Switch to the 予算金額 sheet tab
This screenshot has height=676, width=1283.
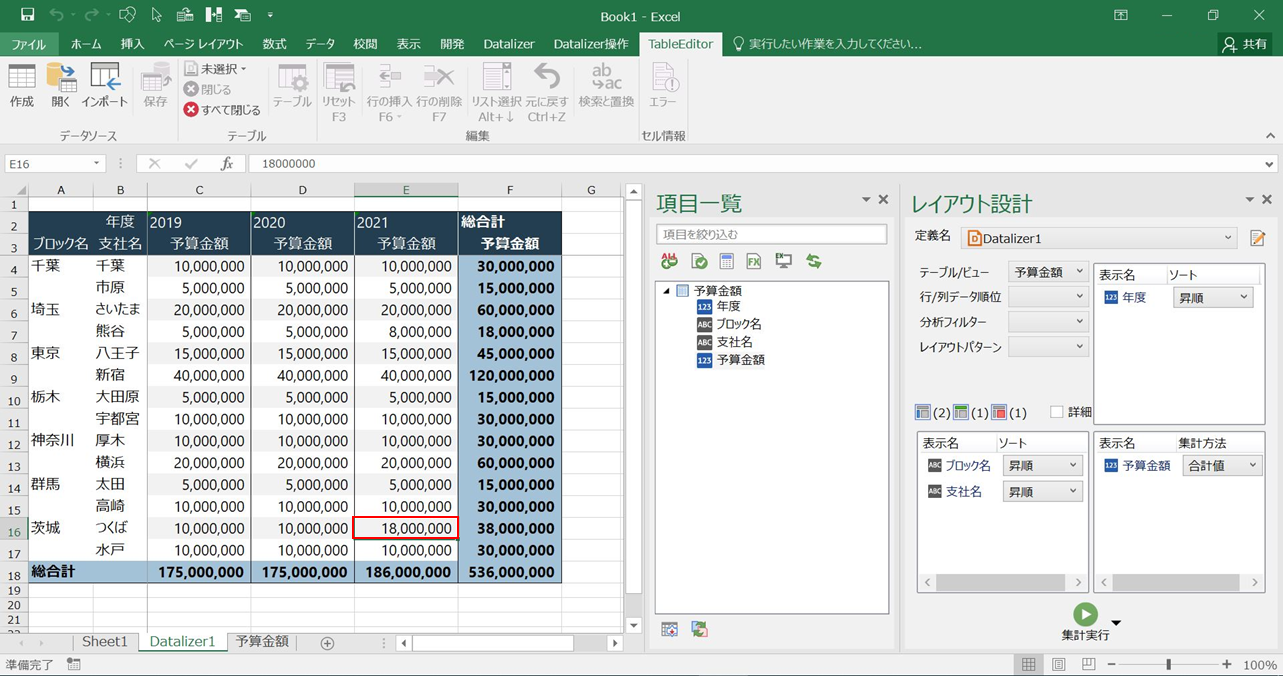tap(262, 642)
